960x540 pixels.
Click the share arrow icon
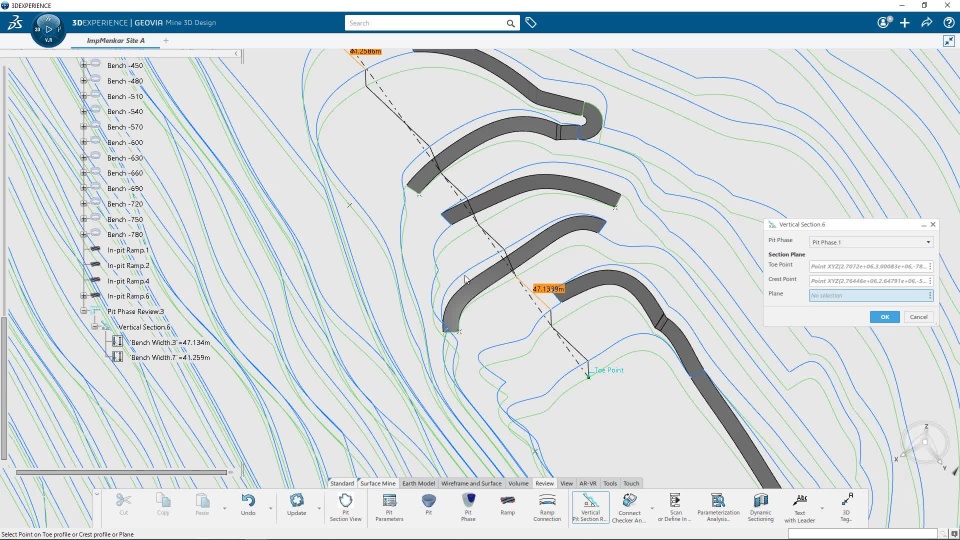pos(926,23)
